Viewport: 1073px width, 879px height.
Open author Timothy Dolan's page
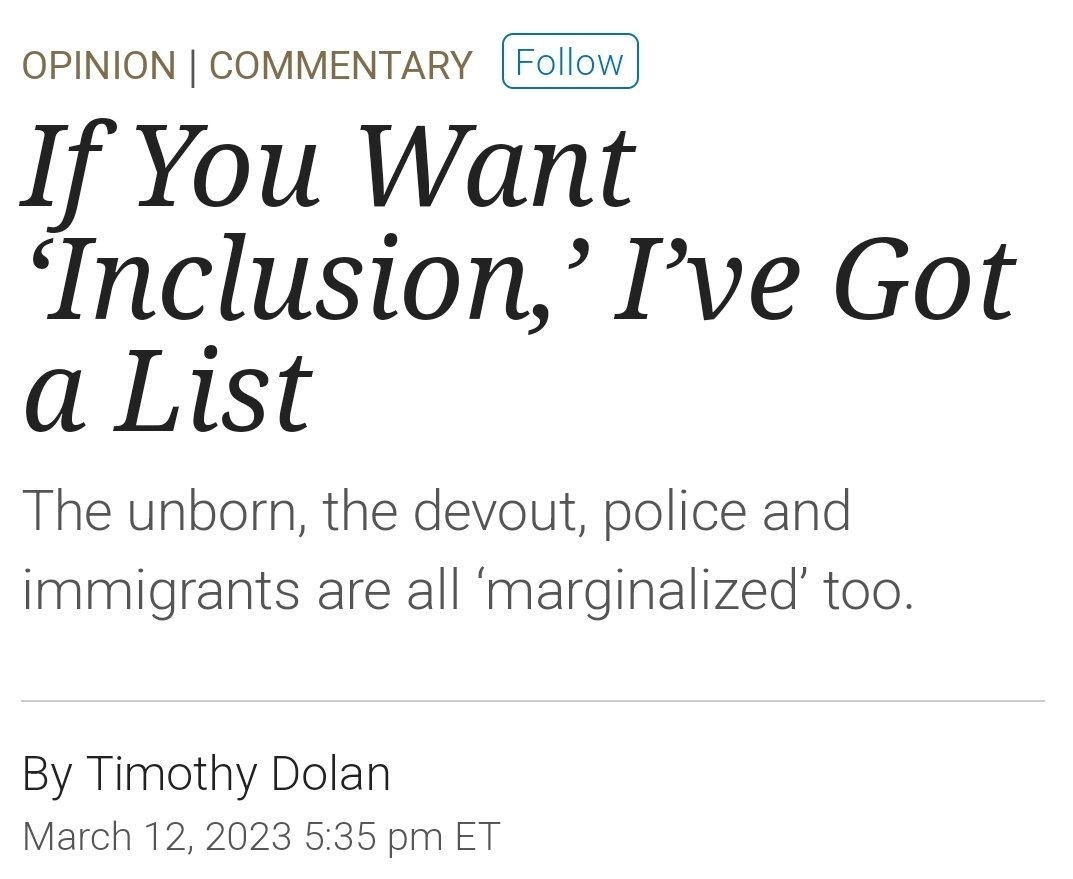click(238, 774)
